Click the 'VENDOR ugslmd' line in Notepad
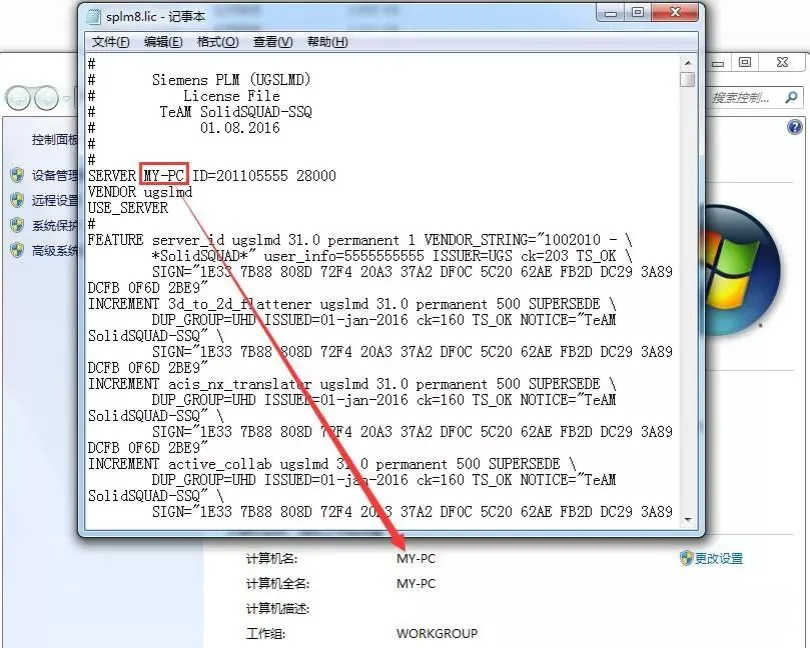 pos(140,192)
